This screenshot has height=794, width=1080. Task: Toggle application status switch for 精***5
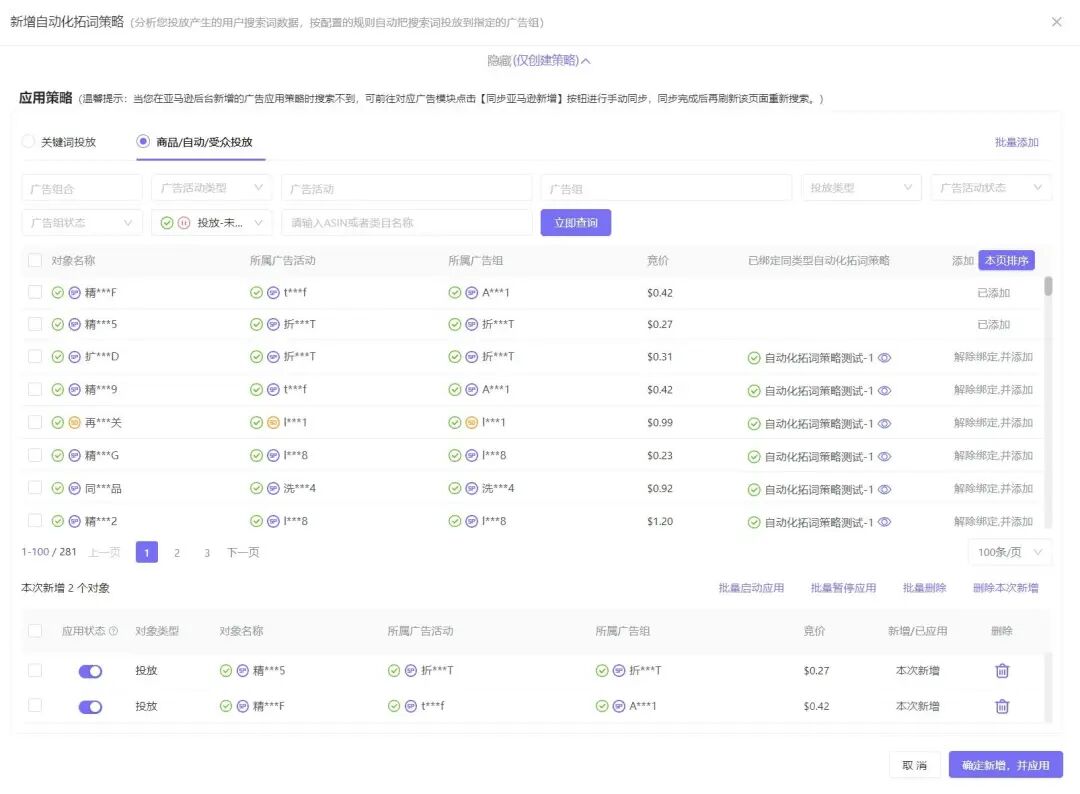click(x=90, y=671)
